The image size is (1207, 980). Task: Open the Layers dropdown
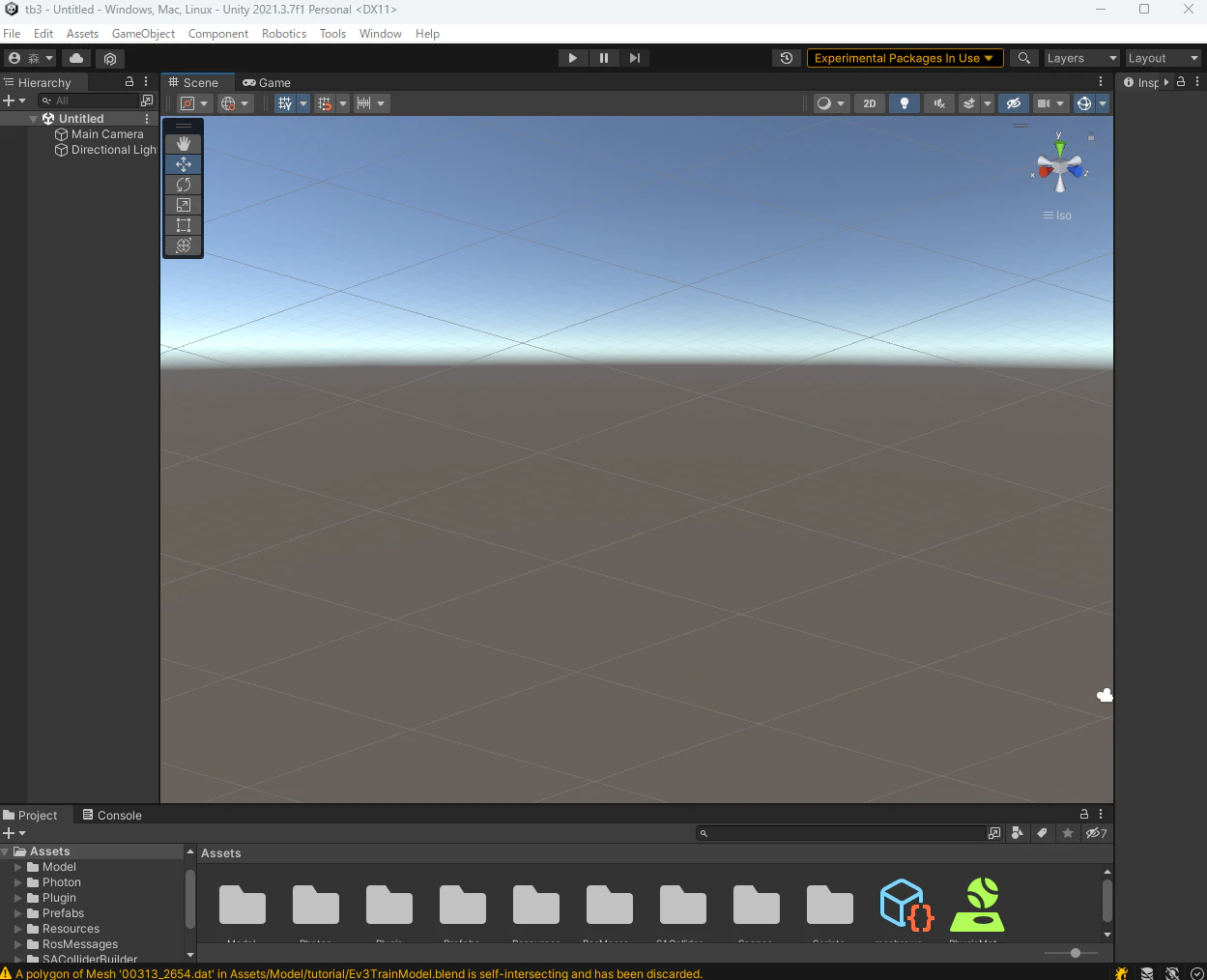pyautogui.click(x=1081, y=58)
